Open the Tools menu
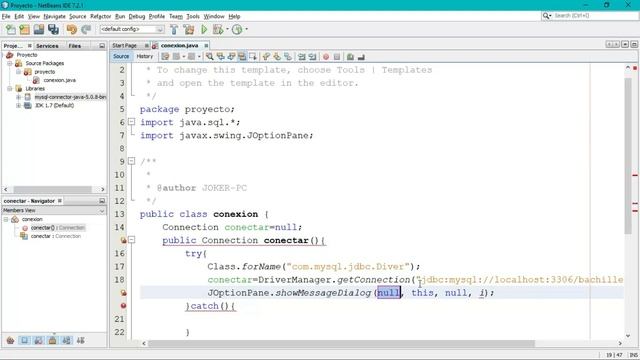Viewport: 640px width, 360px height. (193, 16)
